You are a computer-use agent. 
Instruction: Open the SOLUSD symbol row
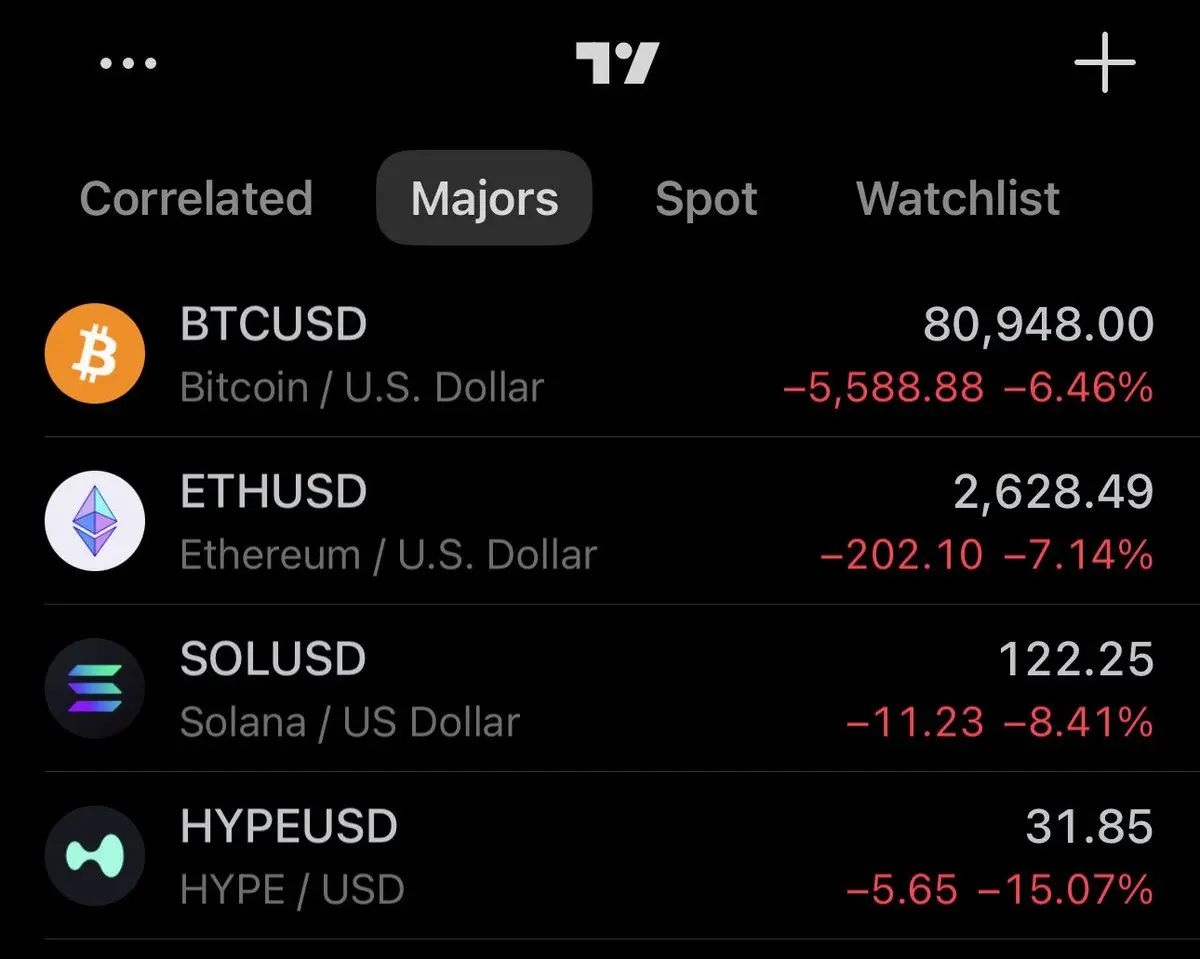[x=273, y=659]
